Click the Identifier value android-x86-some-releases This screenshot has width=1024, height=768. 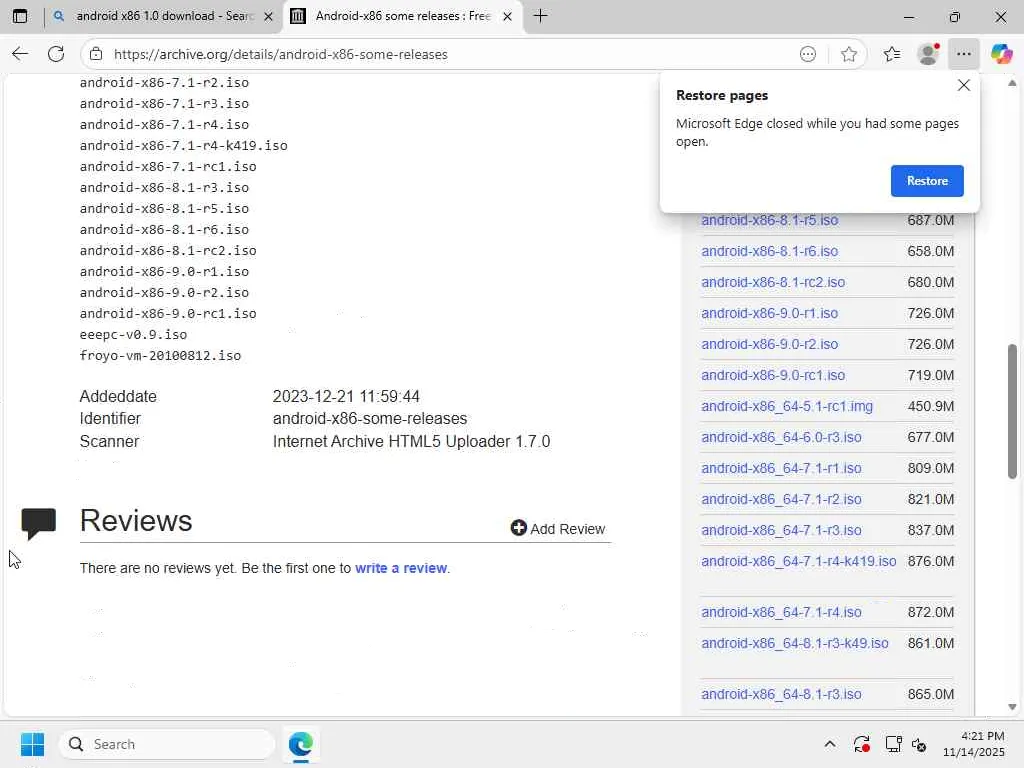pos(370,419)
